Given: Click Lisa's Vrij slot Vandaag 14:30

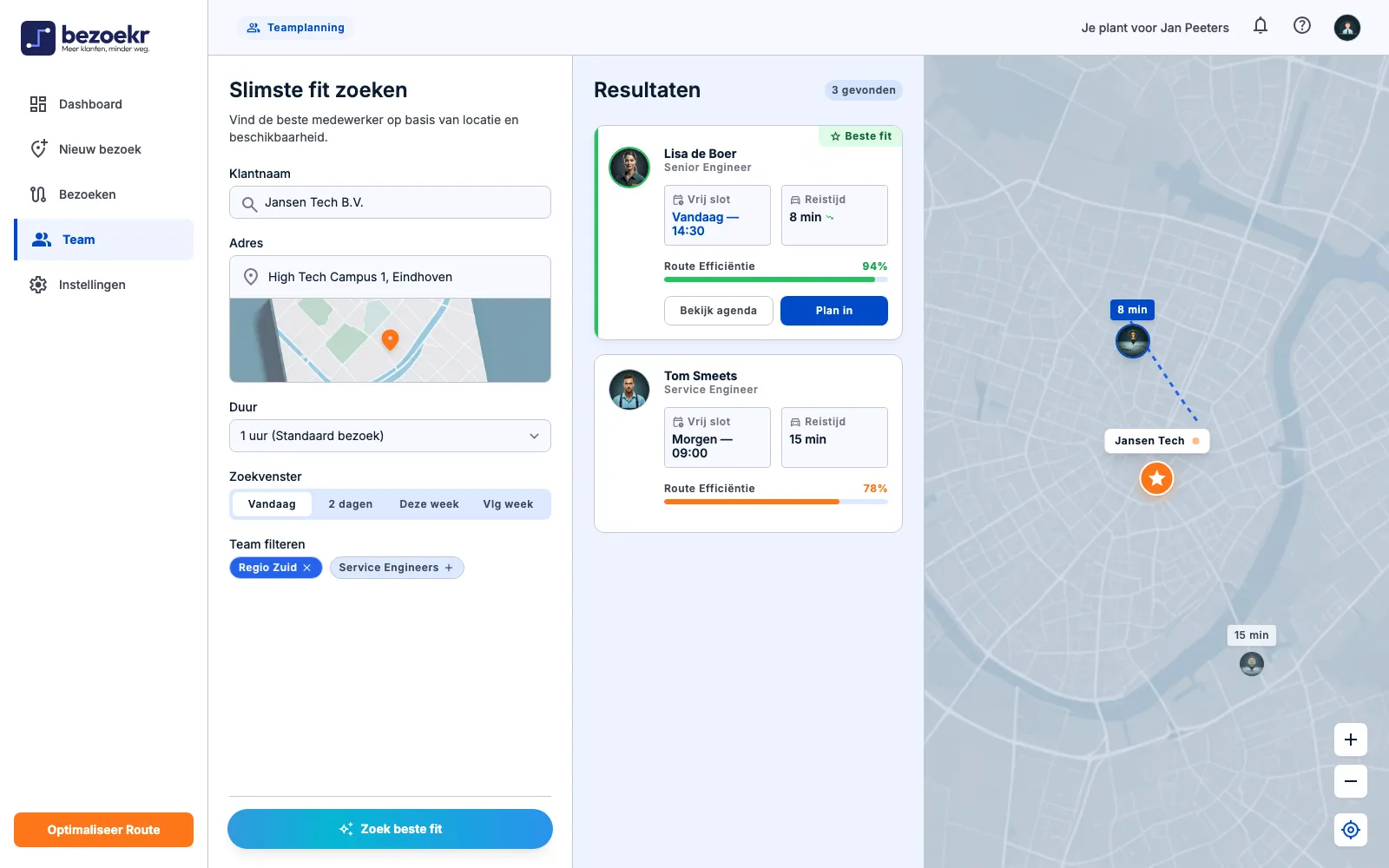Looking at the screenshot, I should [x=717, y=215].
